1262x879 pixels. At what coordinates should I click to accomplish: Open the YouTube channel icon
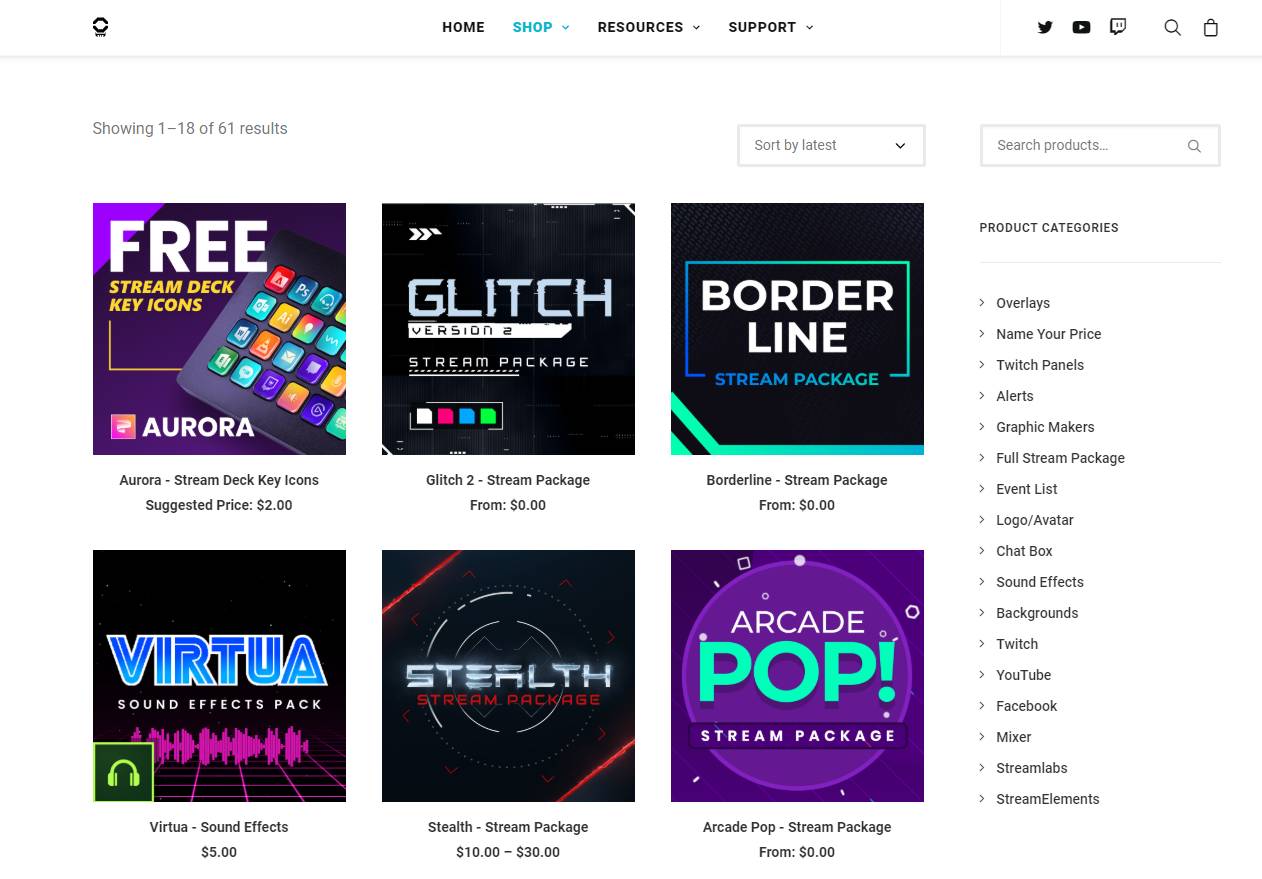tap(1081, 27)
